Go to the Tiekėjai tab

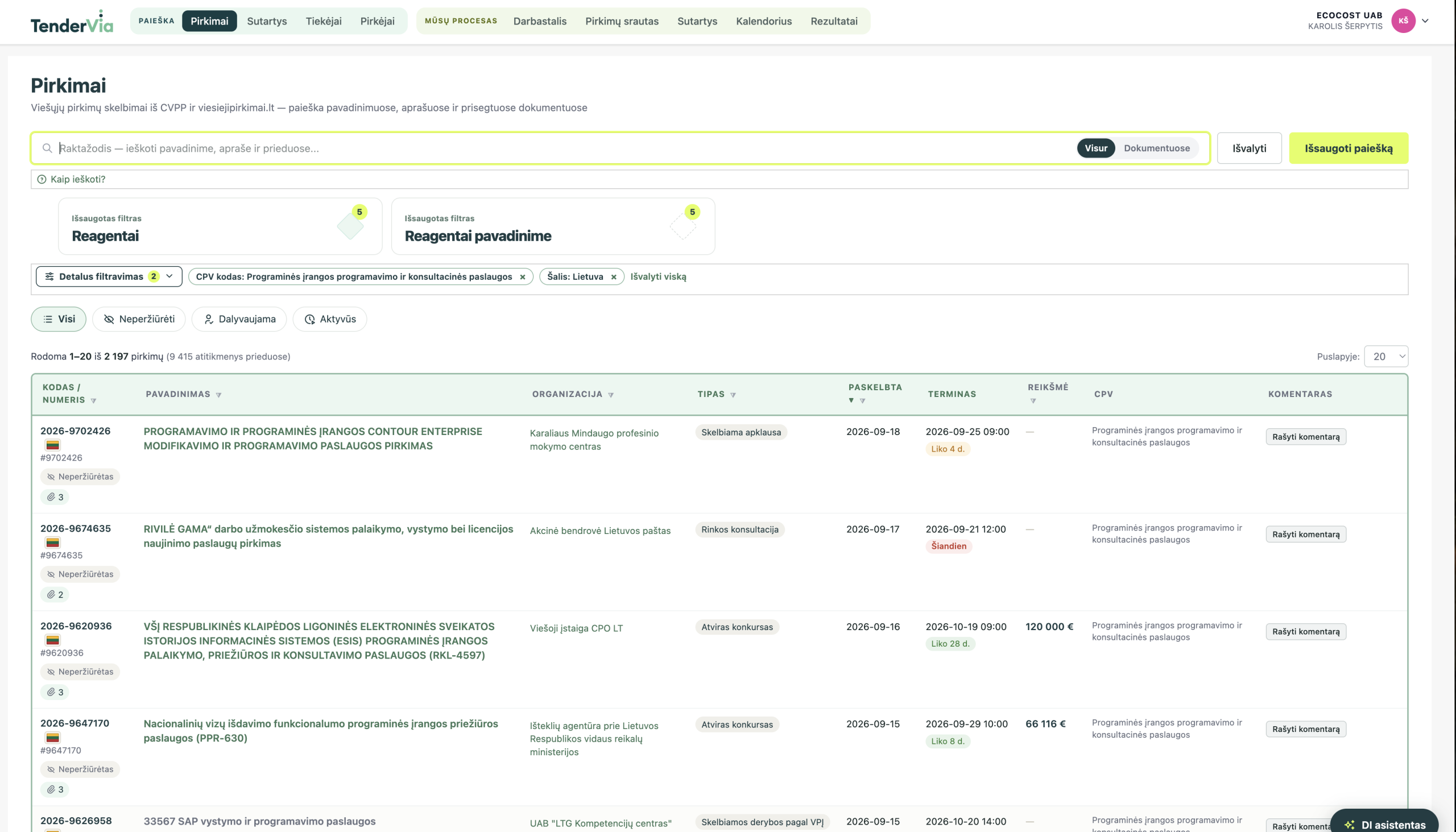(324, 21)
